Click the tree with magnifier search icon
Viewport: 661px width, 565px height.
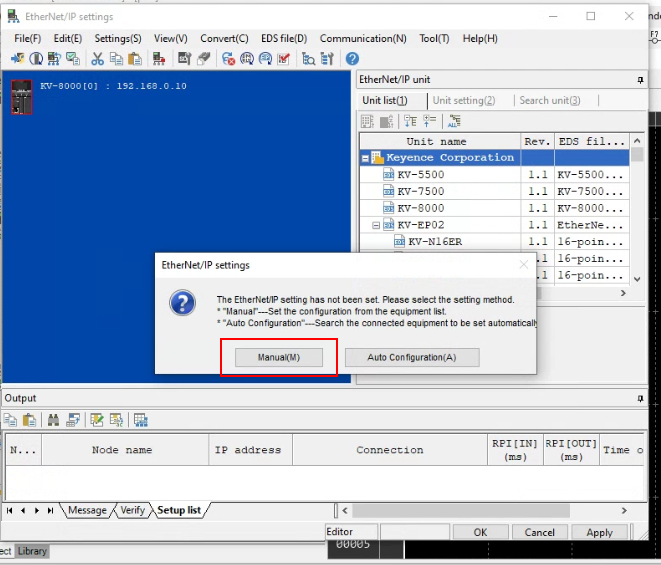click(x=308, y=59)
